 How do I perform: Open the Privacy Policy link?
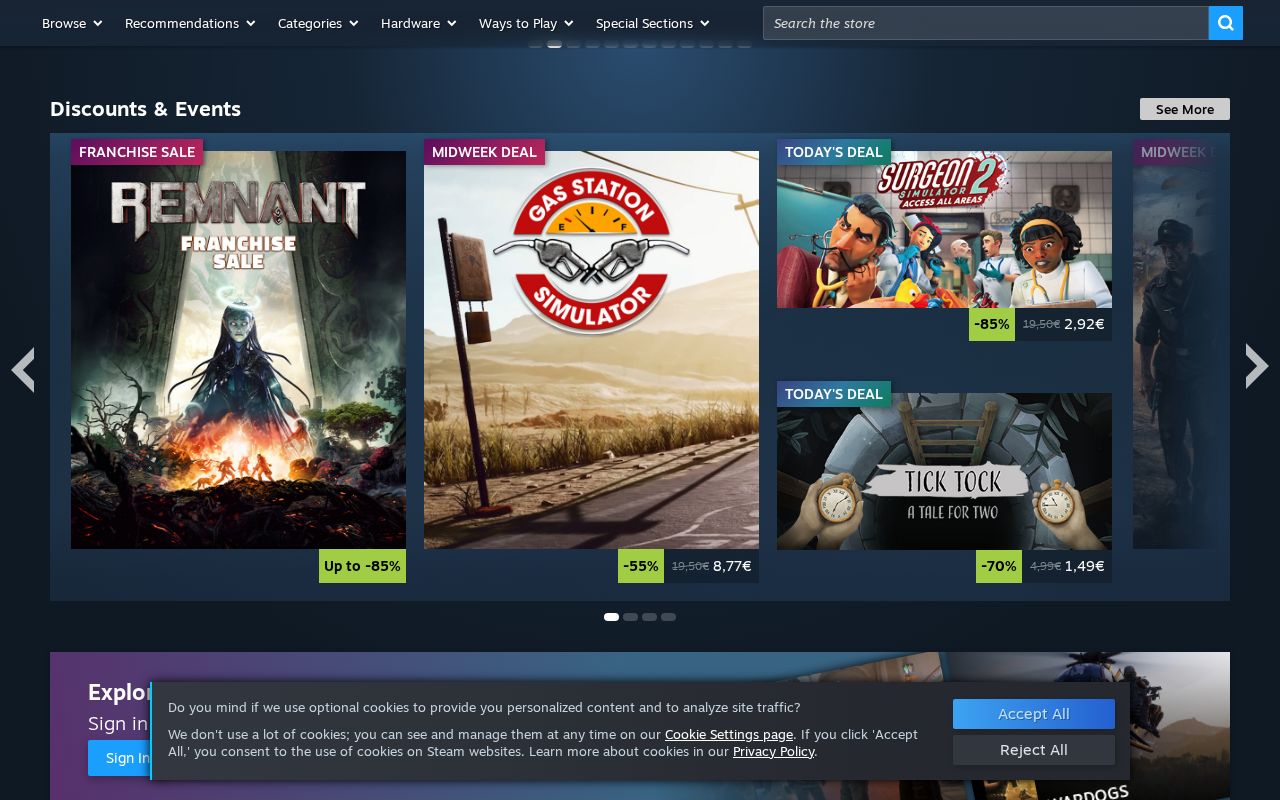(x=774, y=751)
